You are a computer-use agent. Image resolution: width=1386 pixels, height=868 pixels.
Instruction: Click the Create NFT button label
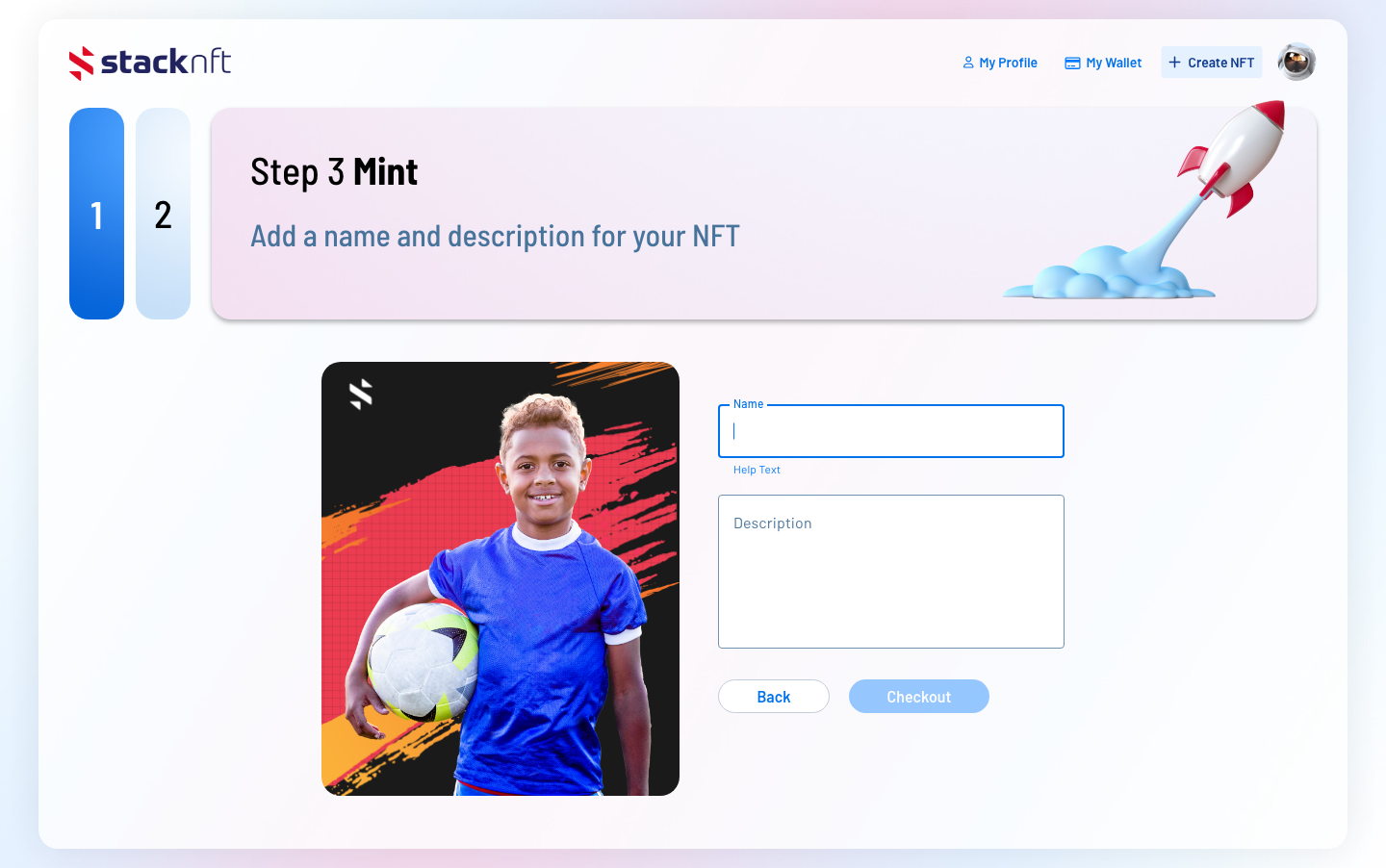(1220, 63)
